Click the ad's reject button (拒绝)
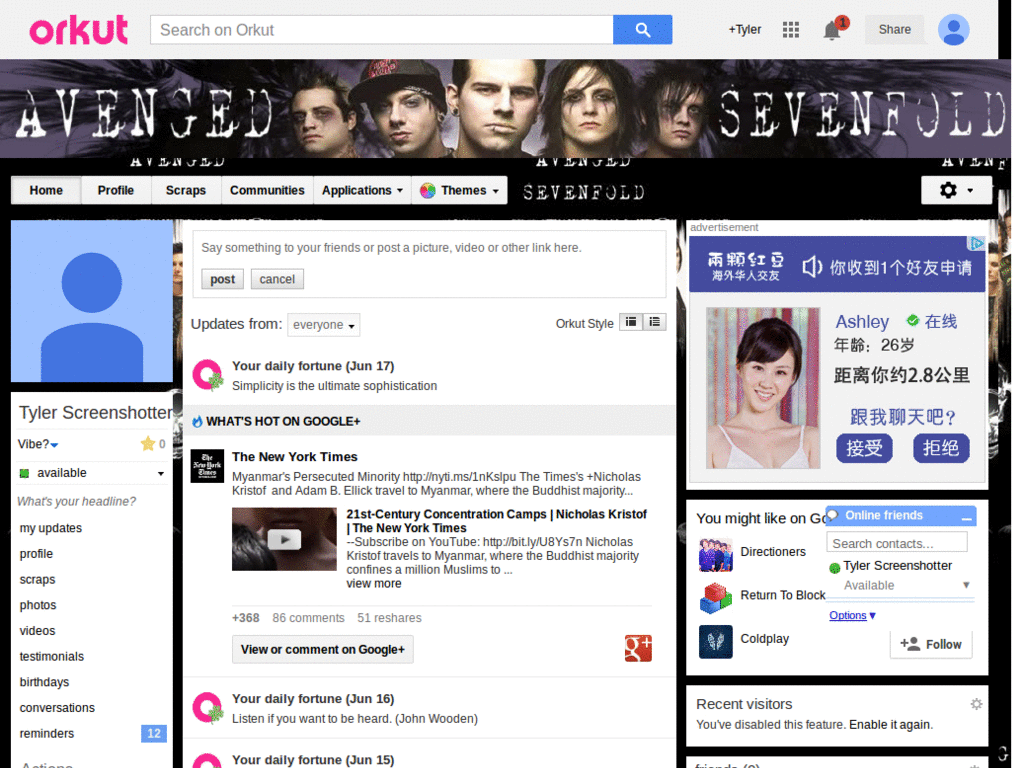The image size is (1024, 768). pos(940,448)
